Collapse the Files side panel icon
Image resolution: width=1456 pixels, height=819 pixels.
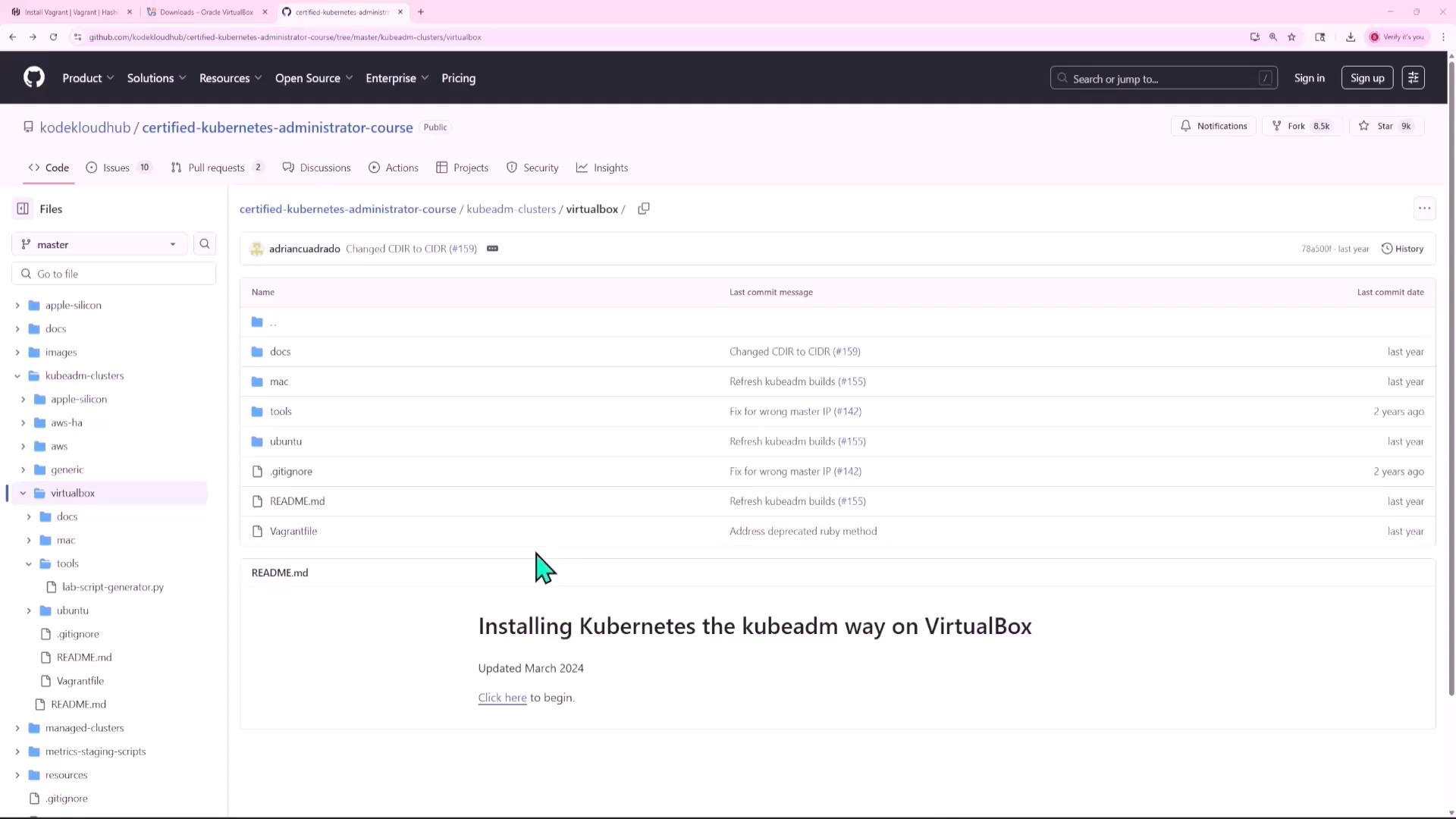click(23, 209)
